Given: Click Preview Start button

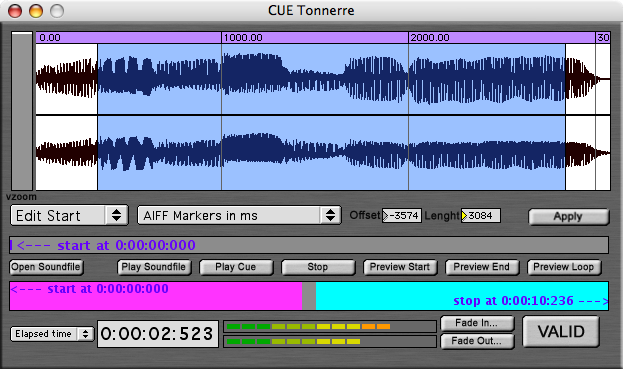Looking at the screenshot, I should tap(400, 267).
